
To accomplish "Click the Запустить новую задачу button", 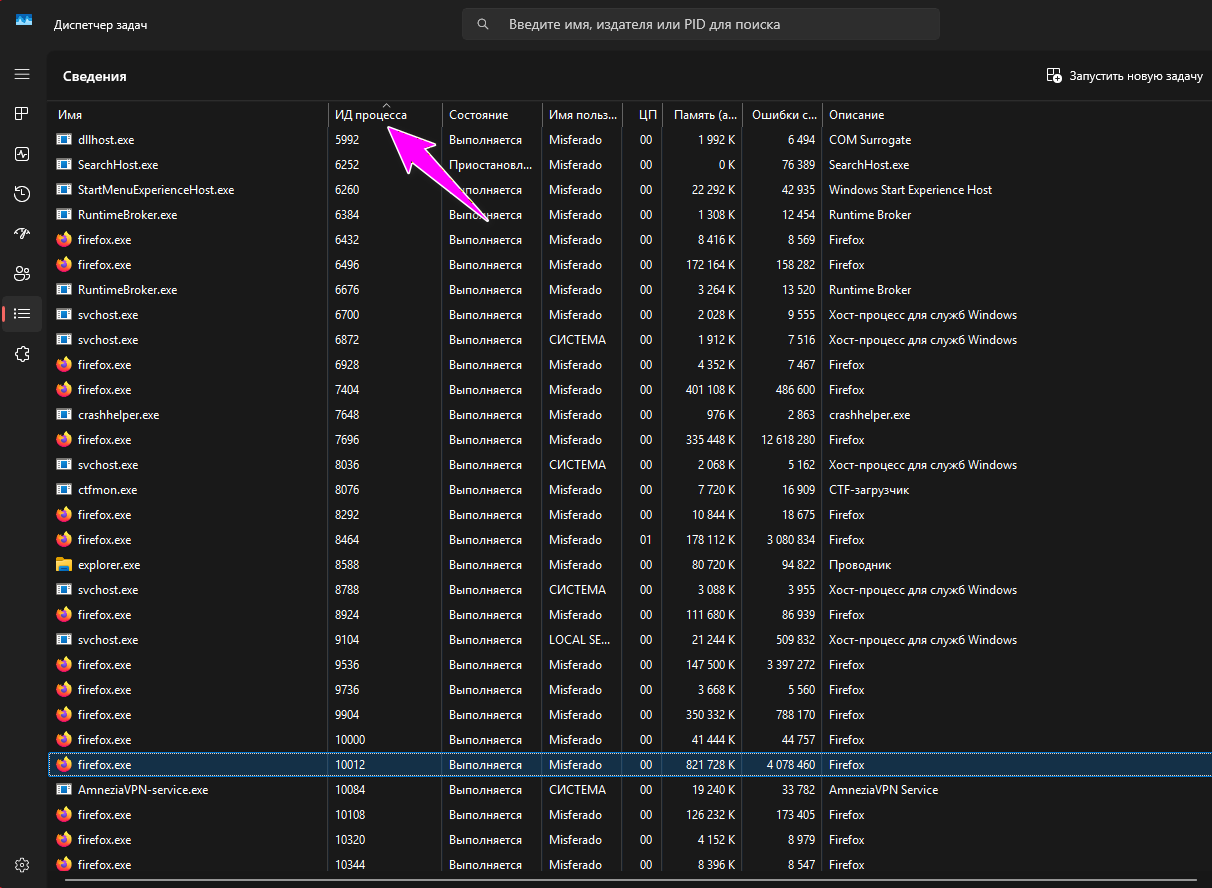I will point(1124,76).
